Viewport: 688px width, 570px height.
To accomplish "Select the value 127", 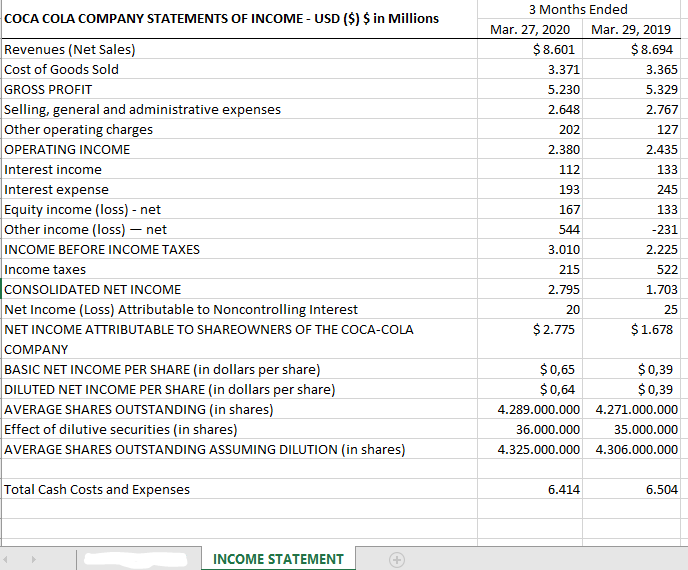I will [x=667, y=129].
